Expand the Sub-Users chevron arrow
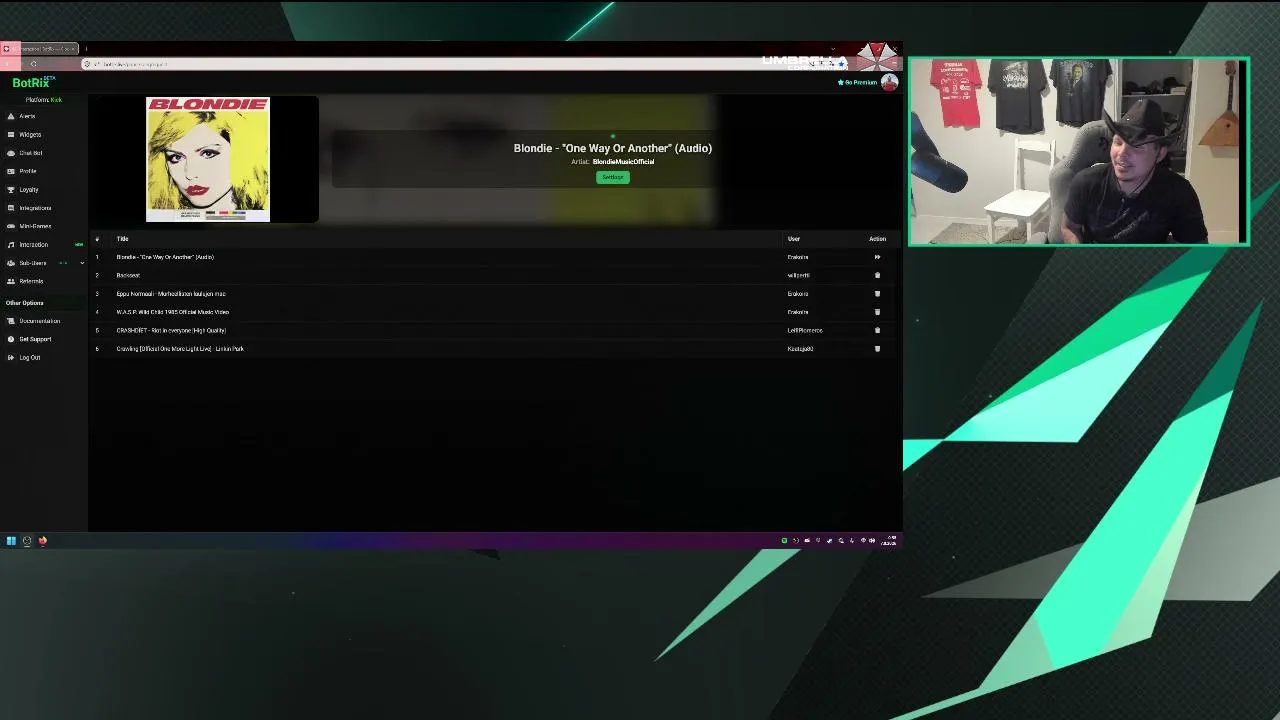The image size is (1280, 720). [x=82, y=263]
